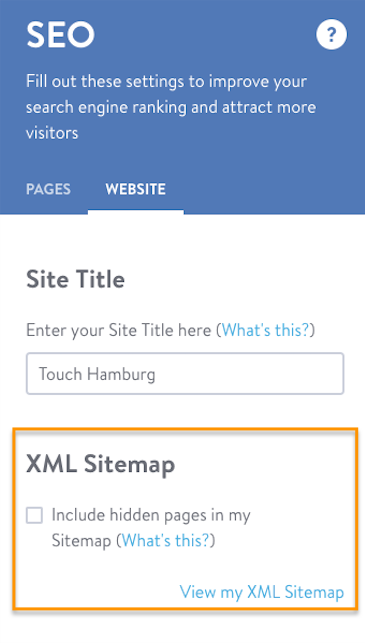Viewport: 365px width, 643px height.
Task: Click the Site Title section heading
Action: click(x=75, y=279)
